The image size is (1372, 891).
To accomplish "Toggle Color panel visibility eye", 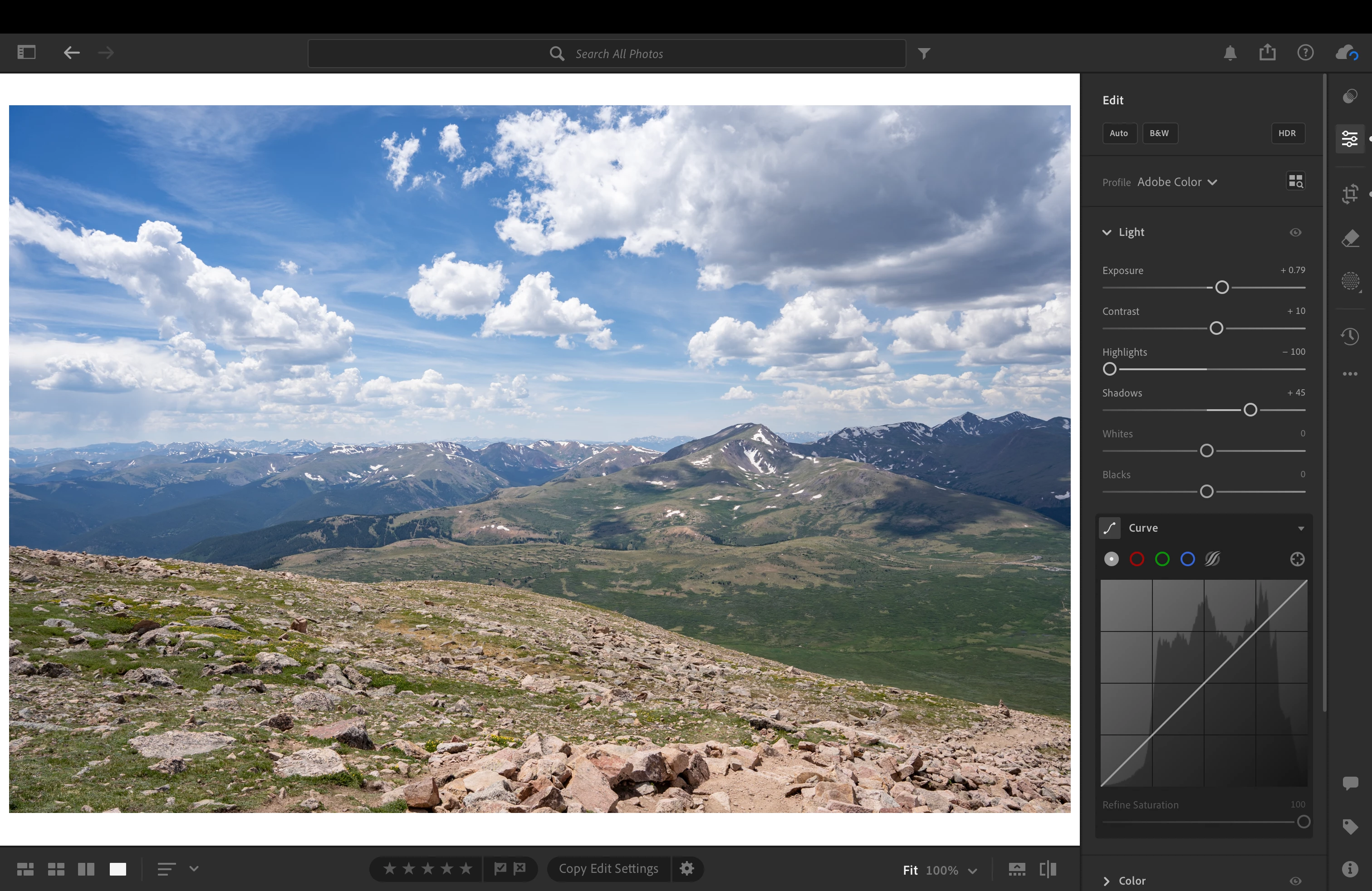I will (1295, 881).
